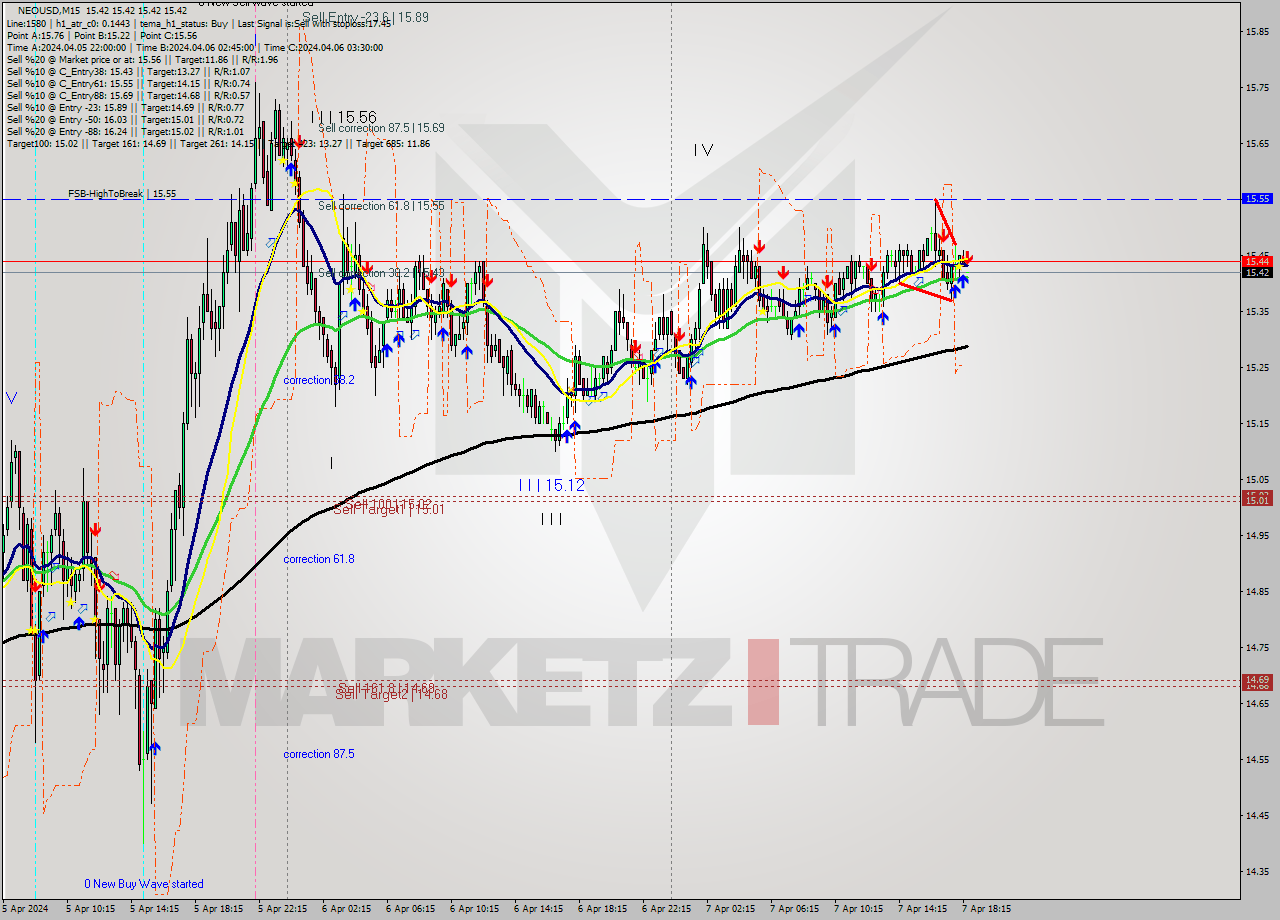The height and width of the screenshot is (920, 1280).
Task: Click the 'Sell correction 61.8 | 15.55' label
Action: (381, 206)
